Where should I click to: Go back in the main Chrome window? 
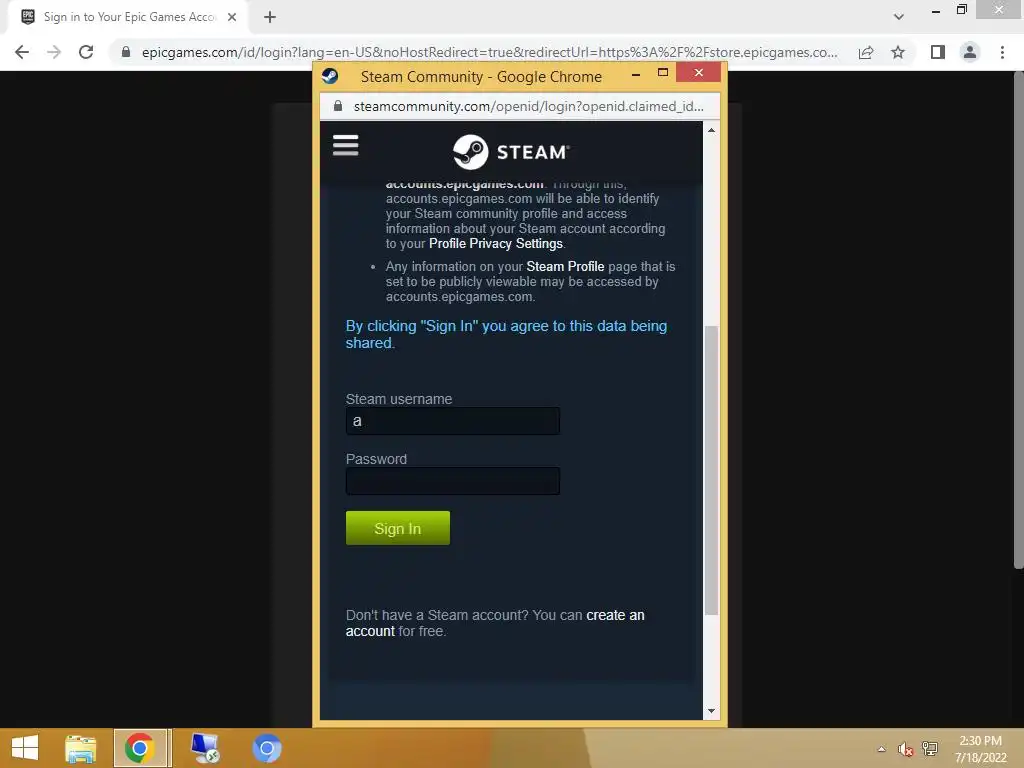(22, 52)
